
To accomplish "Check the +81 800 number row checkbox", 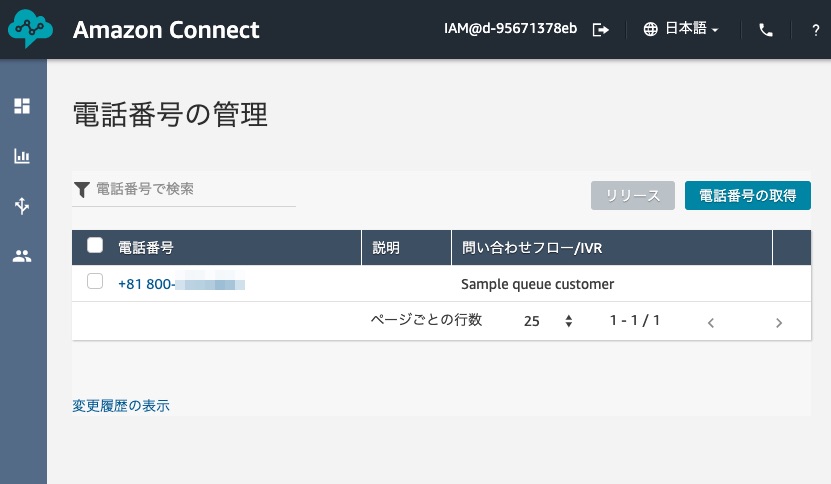I will pos(95,281).
